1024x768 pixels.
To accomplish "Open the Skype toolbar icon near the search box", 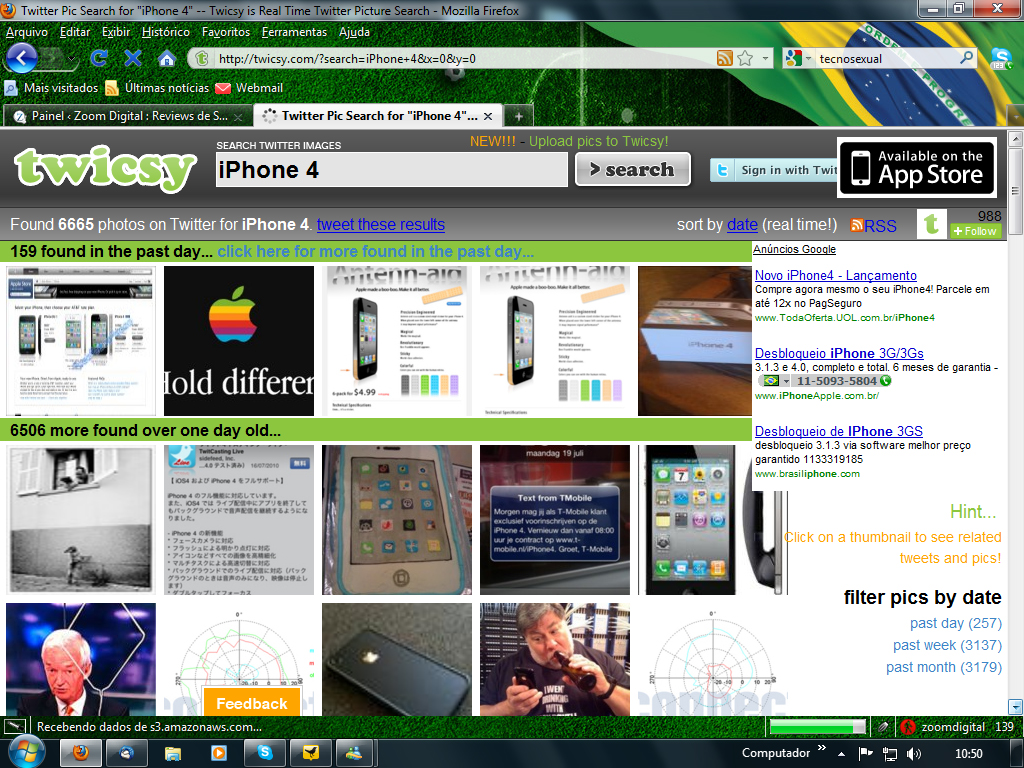I will pos(1001,58).
